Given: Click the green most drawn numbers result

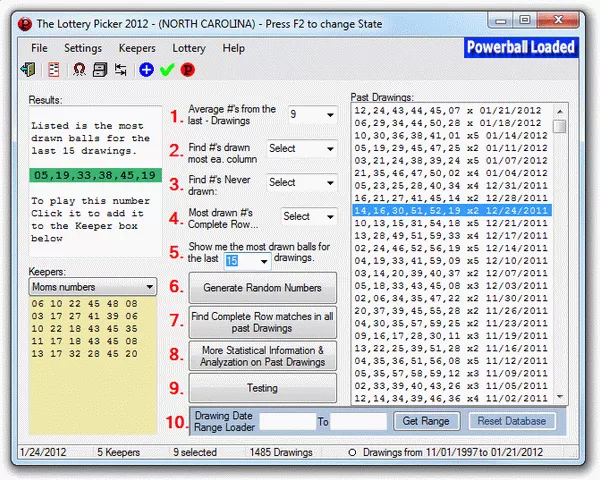Looking at the screenshot, I should click(91, 175).
